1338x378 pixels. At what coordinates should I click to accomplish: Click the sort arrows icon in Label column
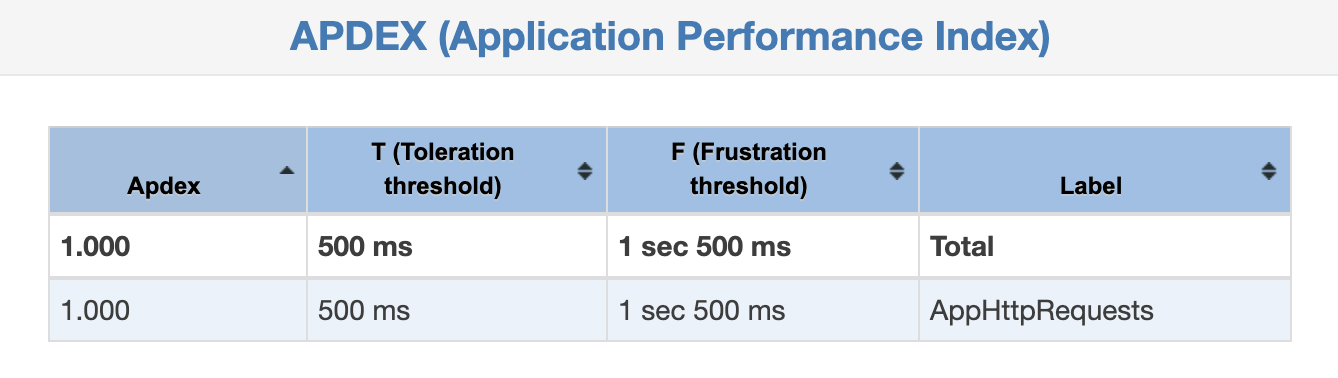[1269, 171]
